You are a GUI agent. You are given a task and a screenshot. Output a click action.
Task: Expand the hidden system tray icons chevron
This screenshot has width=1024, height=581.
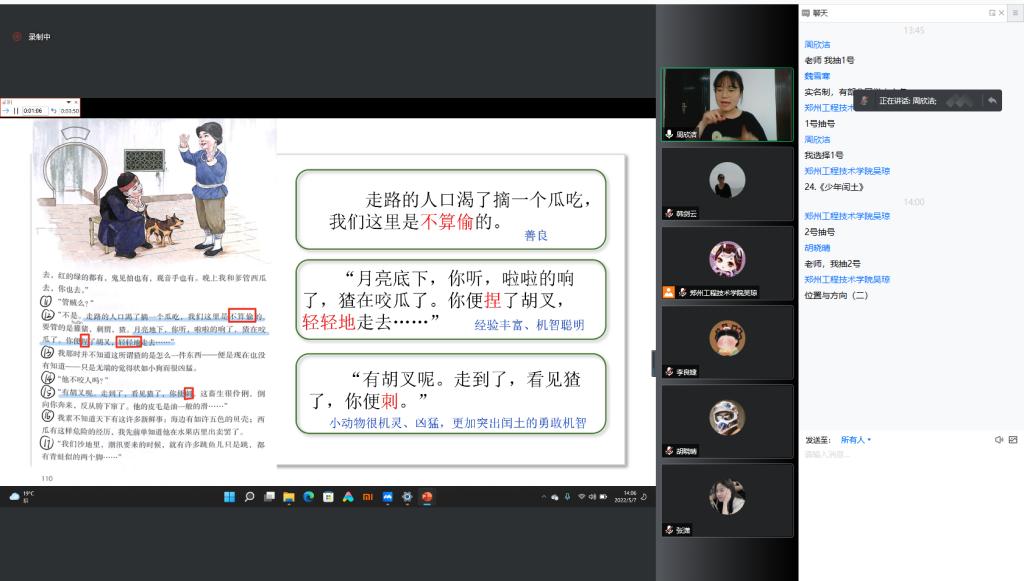coord(543,497)
